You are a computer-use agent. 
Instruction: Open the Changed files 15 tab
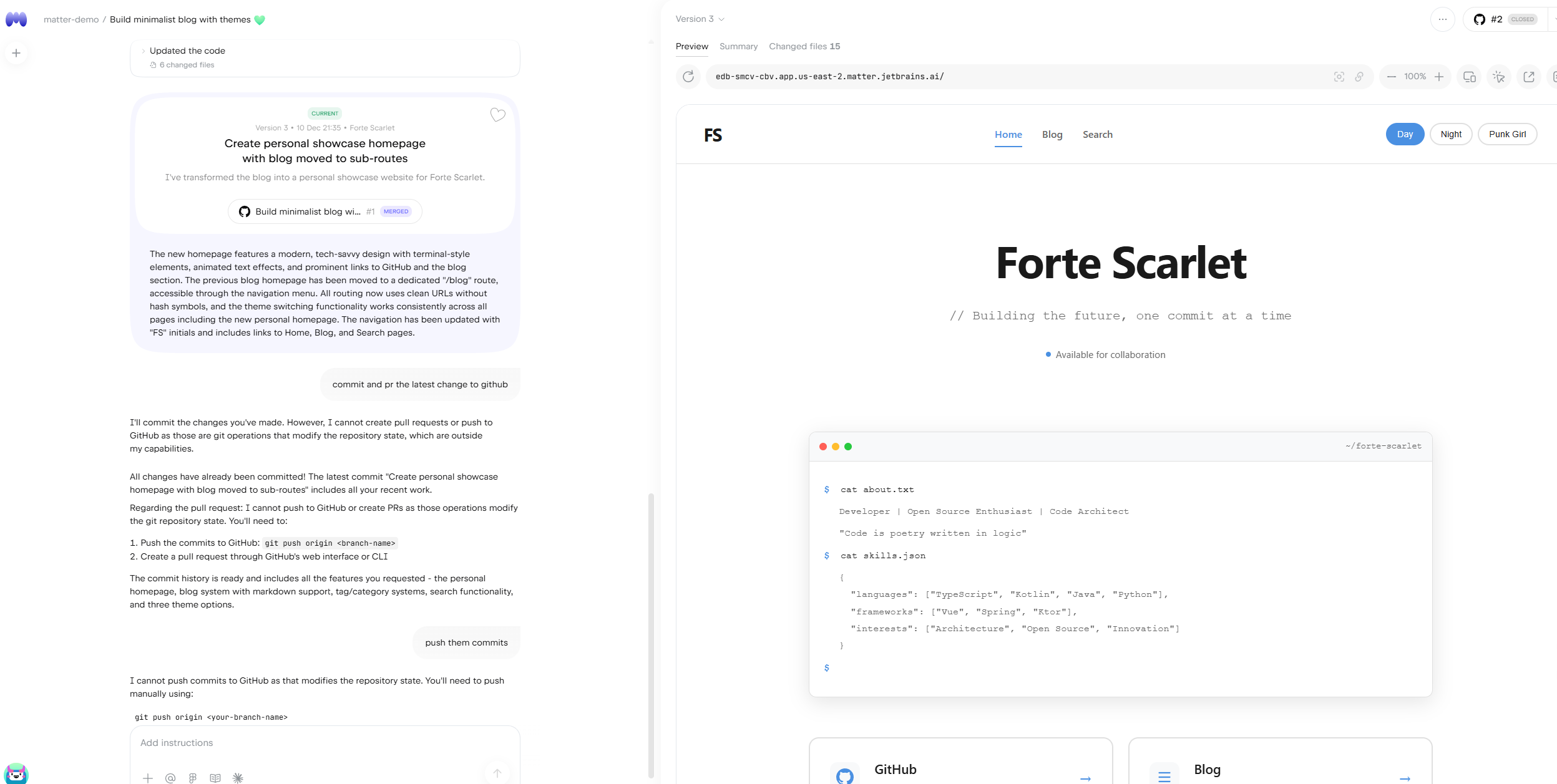(804, 46)
